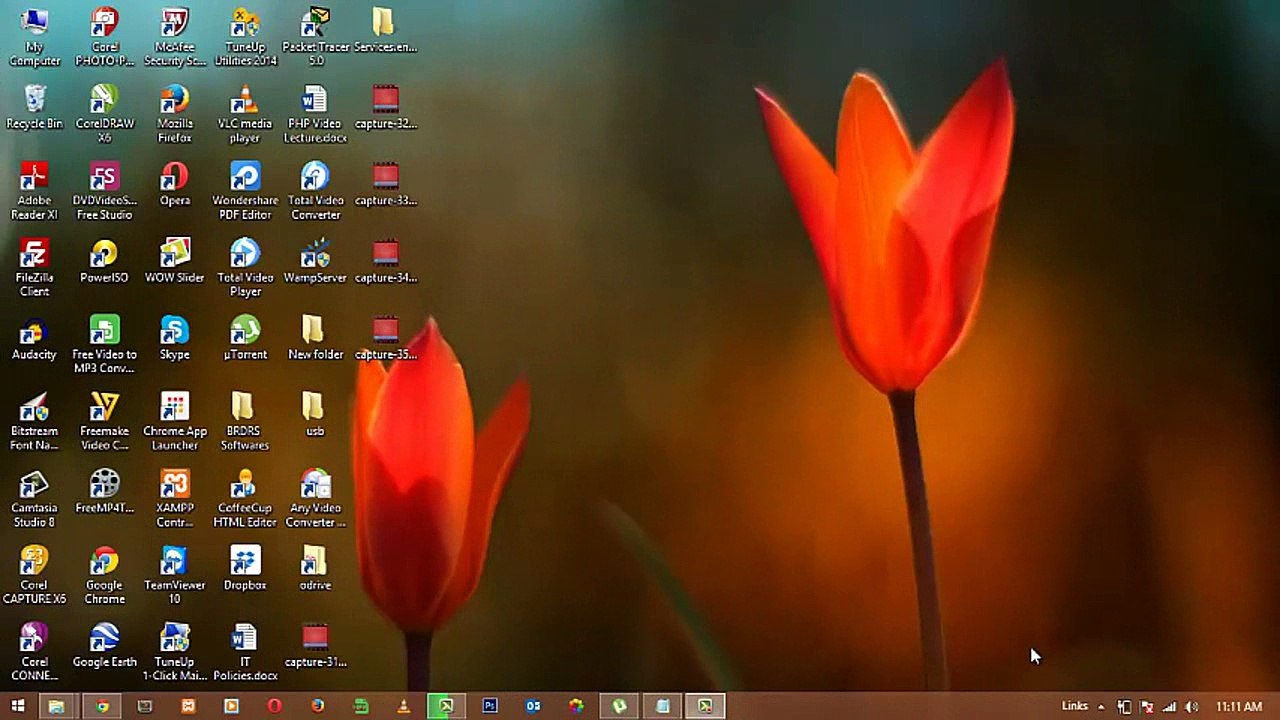Select XAMPP Control Panel icon

175,499
